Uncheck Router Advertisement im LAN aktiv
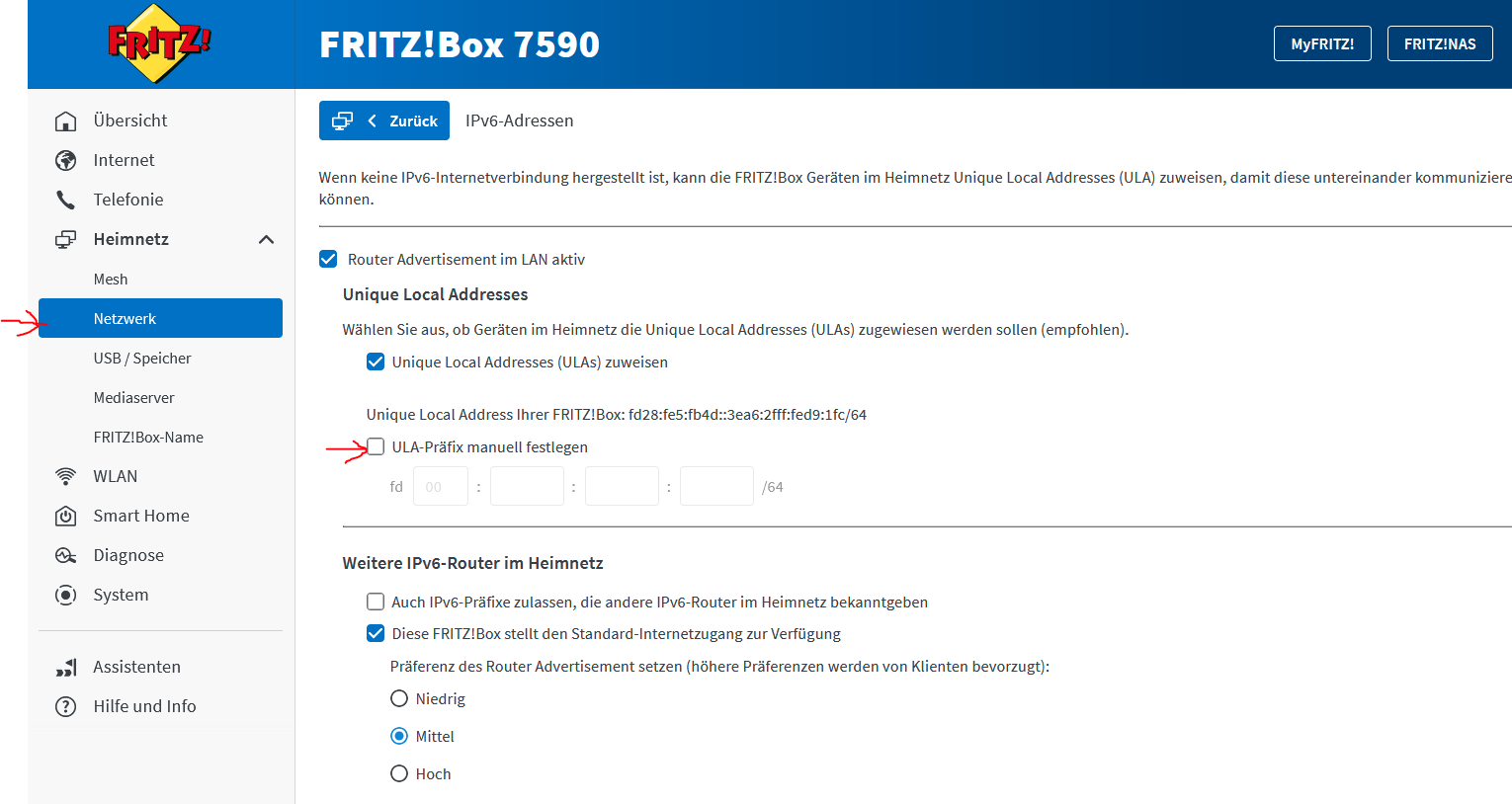1512x804 pixels. [328, 260]
